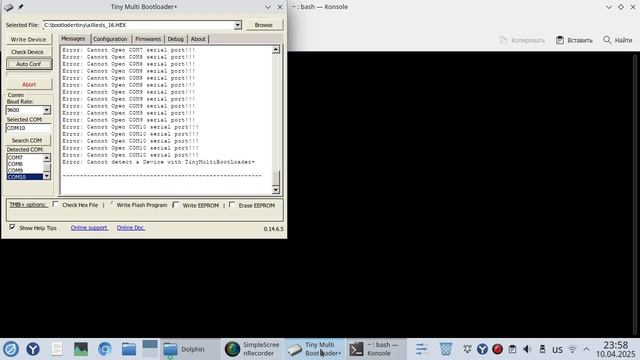Toggle the Write Flash Program checkbox
The width and height of the screenshot is (640, 360).
coord(111,204)
